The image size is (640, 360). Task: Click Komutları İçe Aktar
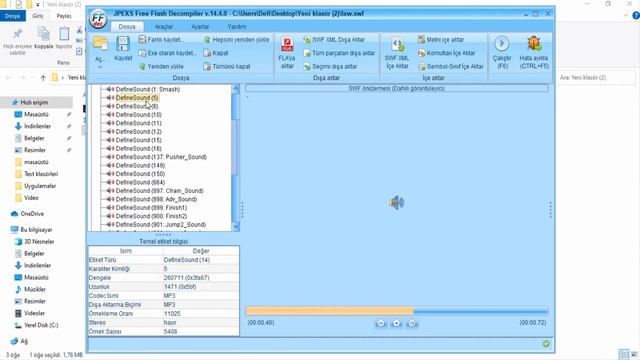[x=447, y=53]
